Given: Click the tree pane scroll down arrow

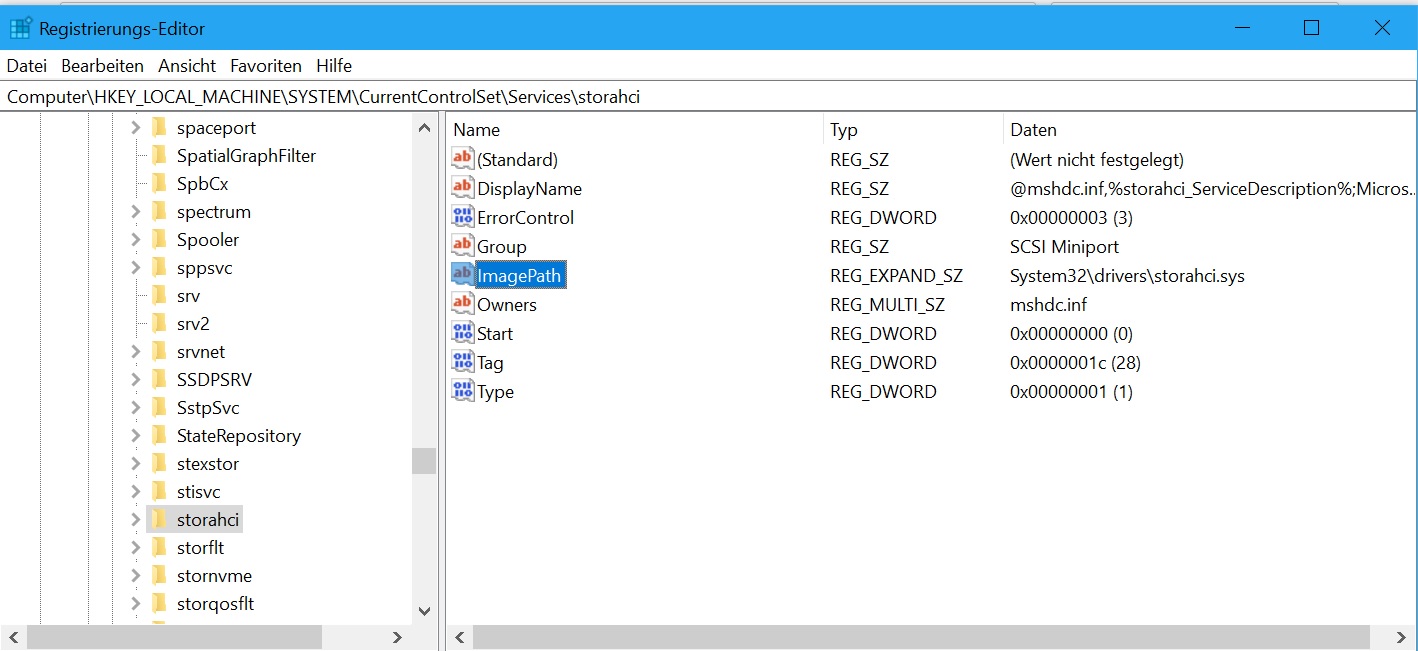Looking at the screenshot, I should (x=424, y=611).
